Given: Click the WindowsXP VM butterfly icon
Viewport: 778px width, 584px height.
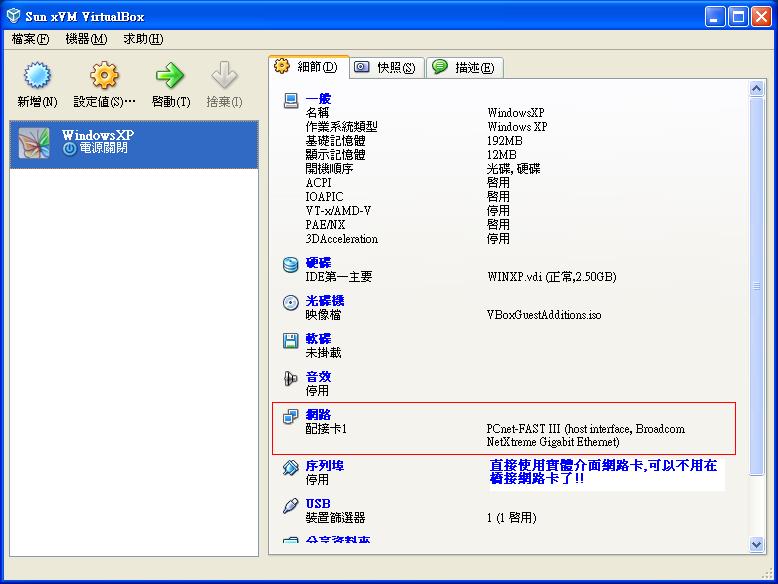Looking at the screenshot, I should tap(34, 143).
